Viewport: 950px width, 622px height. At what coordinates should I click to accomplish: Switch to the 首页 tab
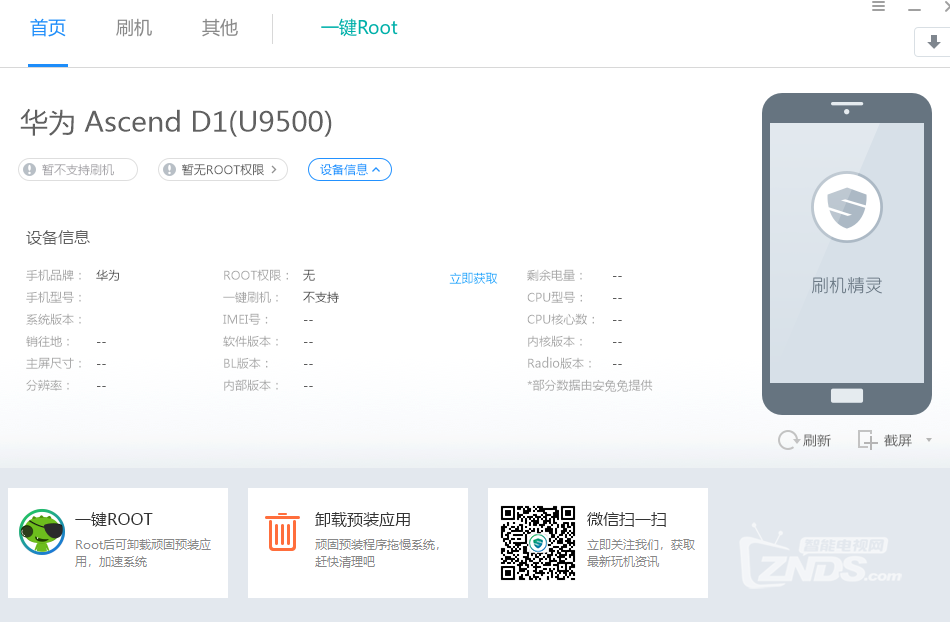pyautogui.click(x=48, y=28)
